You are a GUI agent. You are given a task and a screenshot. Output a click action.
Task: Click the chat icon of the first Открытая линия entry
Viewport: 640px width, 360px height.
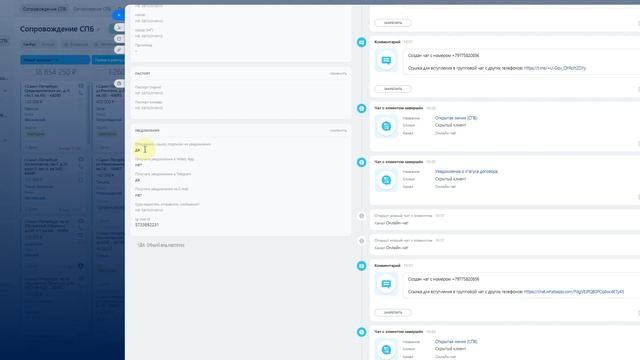[x=386, y=126]
